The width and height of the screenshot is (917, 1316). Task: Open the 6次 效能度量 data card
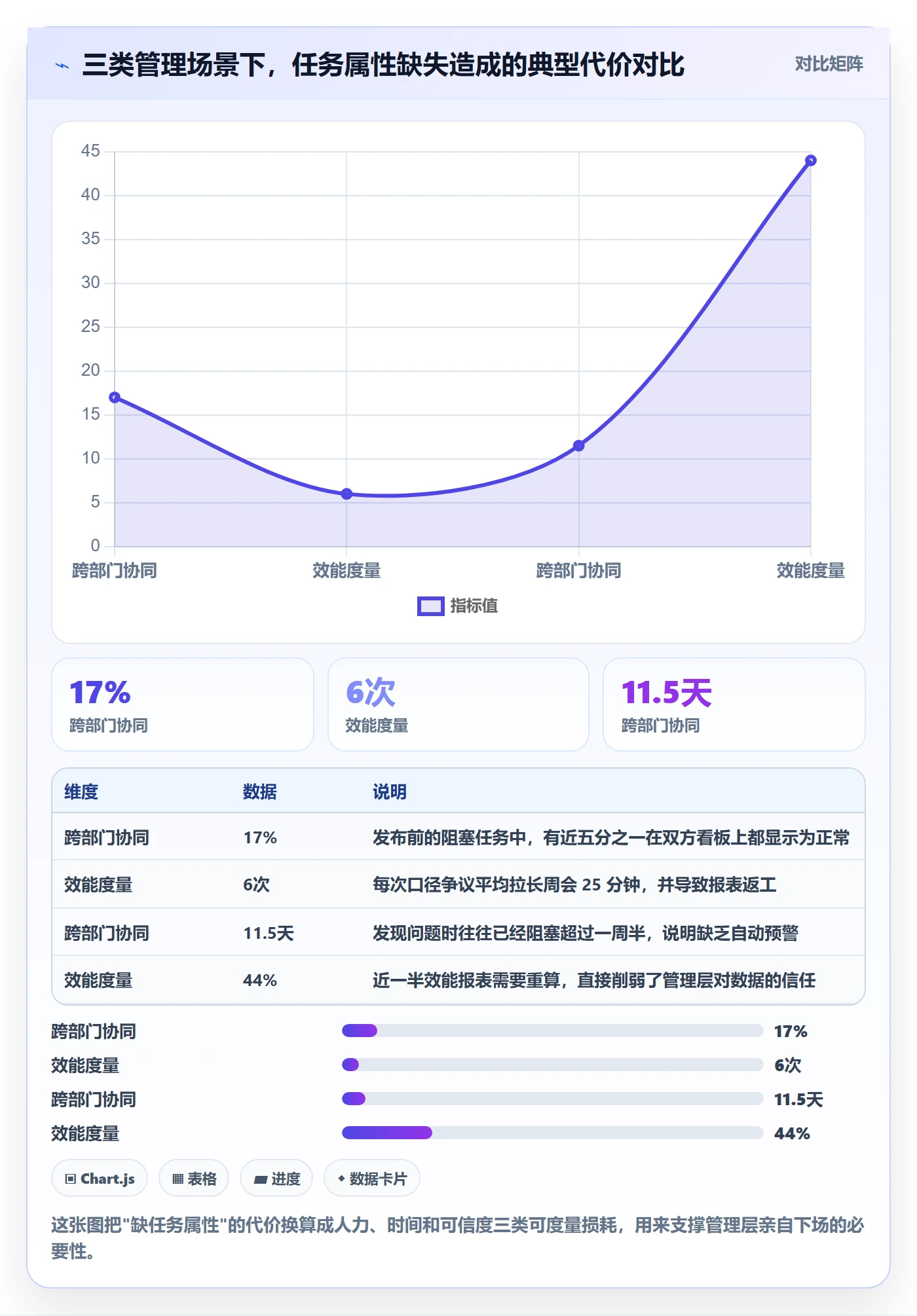tap(458, 704)
